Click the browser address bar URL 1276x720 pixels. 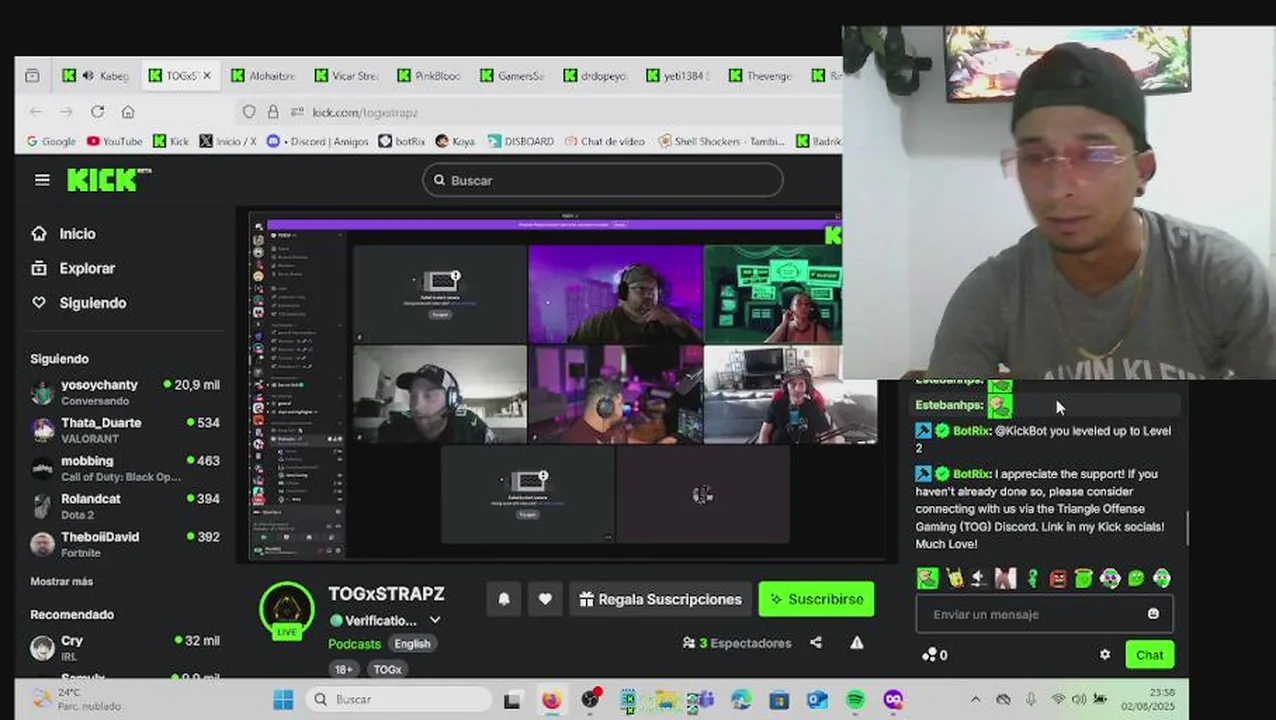coord(365,113)
